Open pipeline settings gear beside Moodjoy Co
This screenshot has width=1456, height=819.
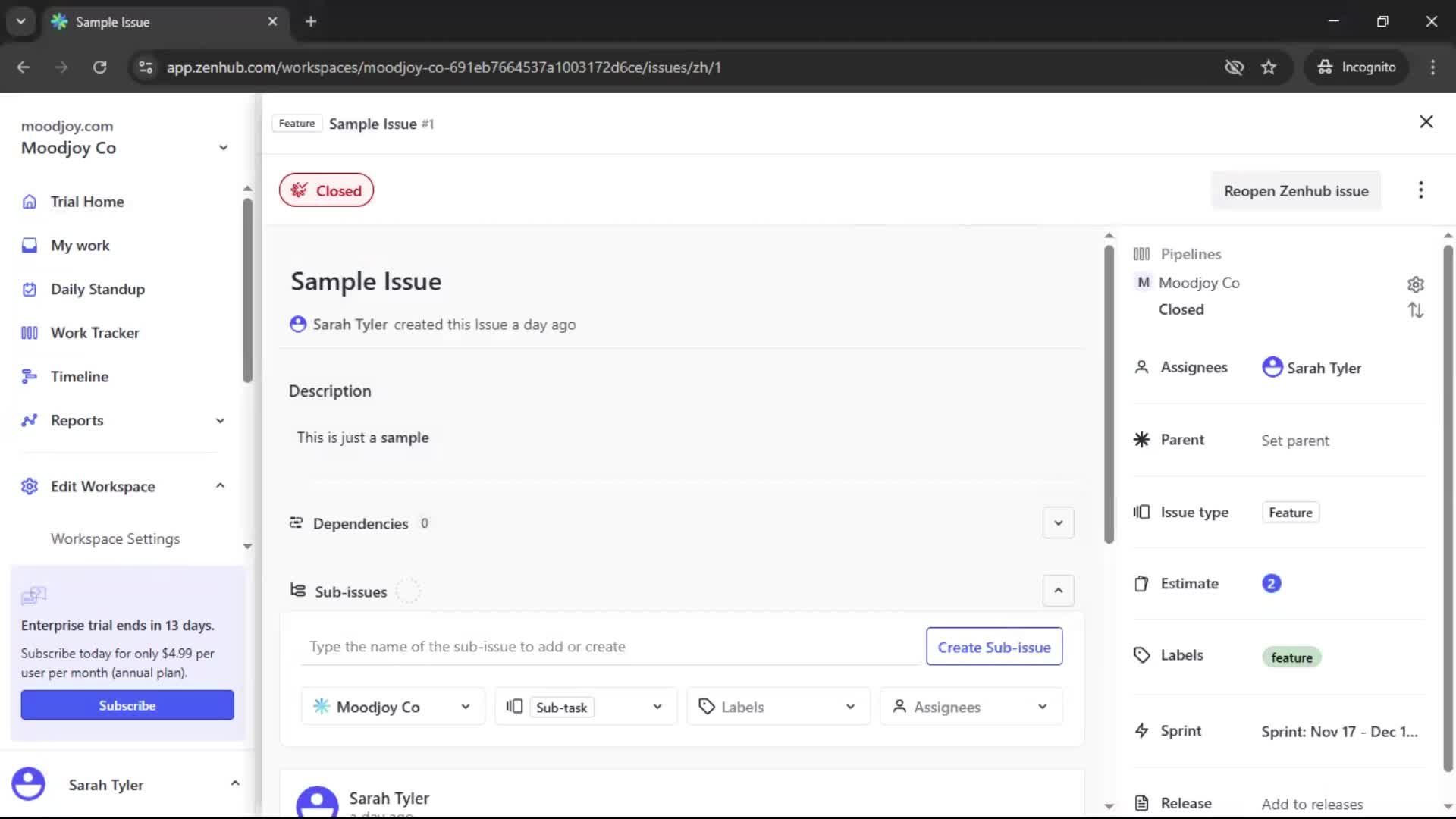1416,284
